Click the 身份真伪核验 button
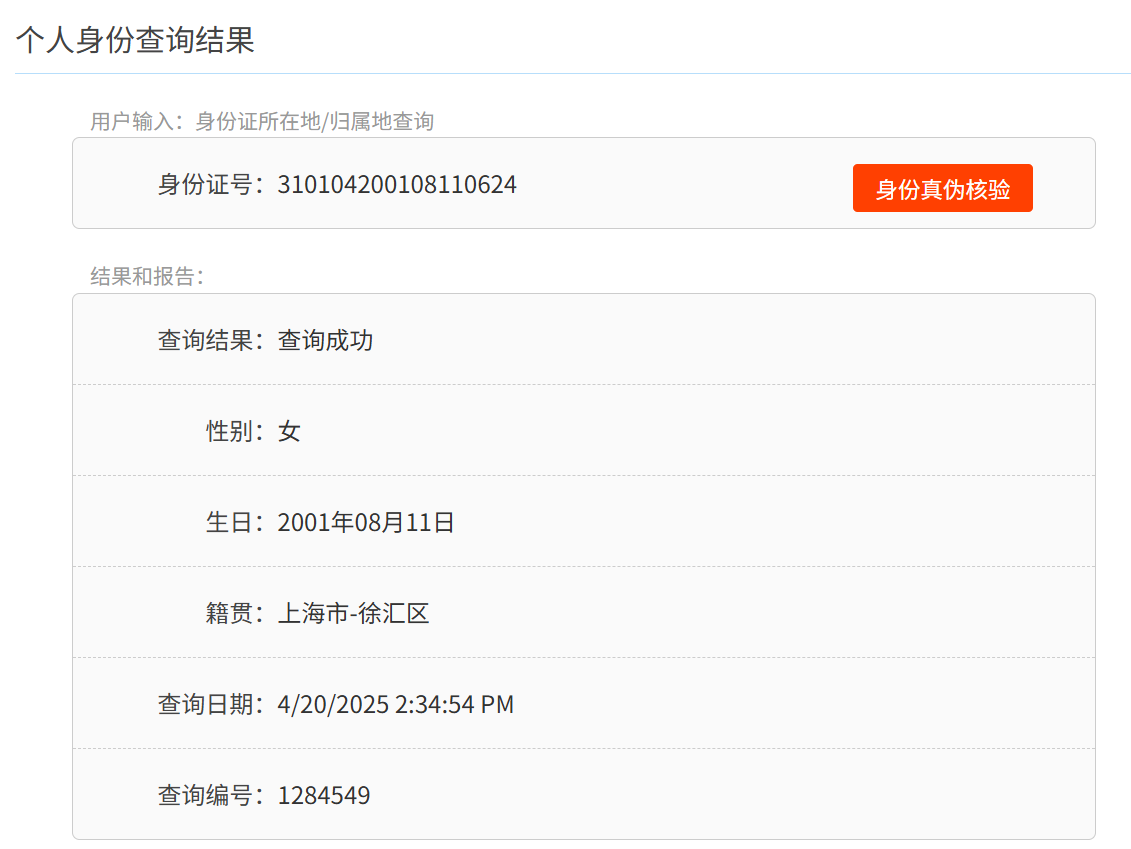This screenshot has width=1131, height=849. (942, 188)
